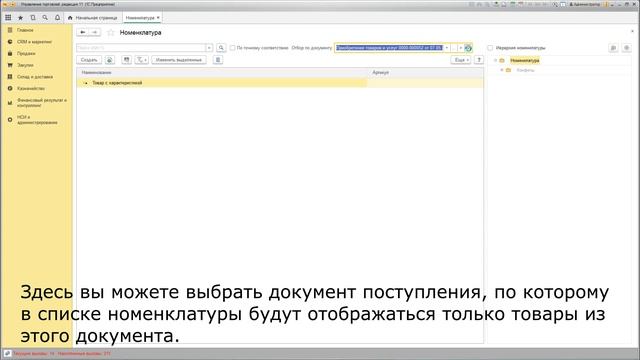Click settings icon at right panel top
This screenshot has height=360, width=640.
click(627, 48)
